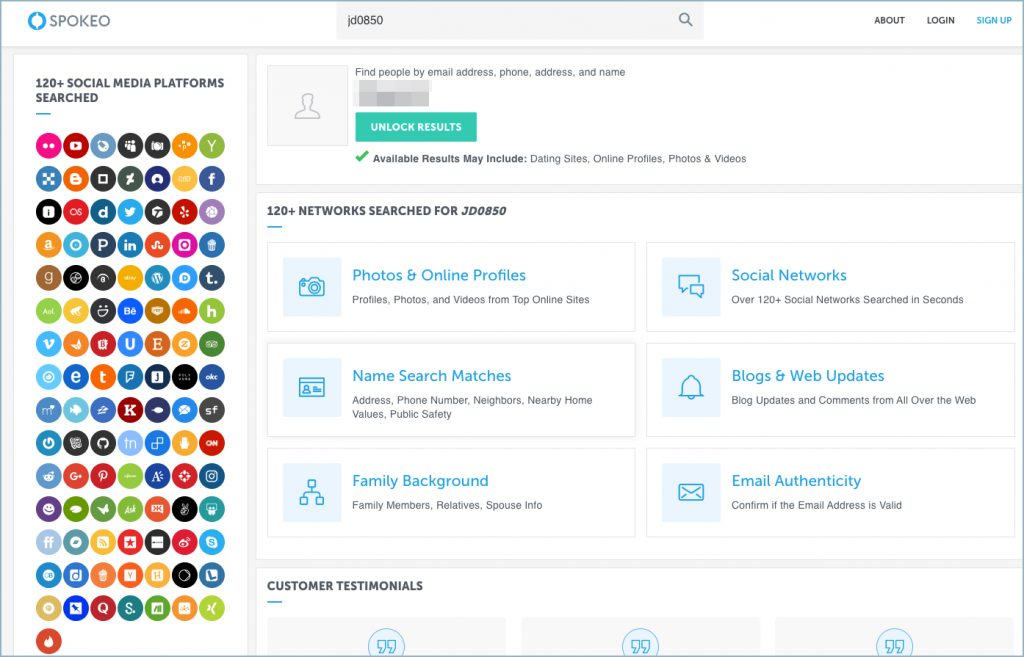
Task: Click the CNN icon
Action: coord(212,443)
